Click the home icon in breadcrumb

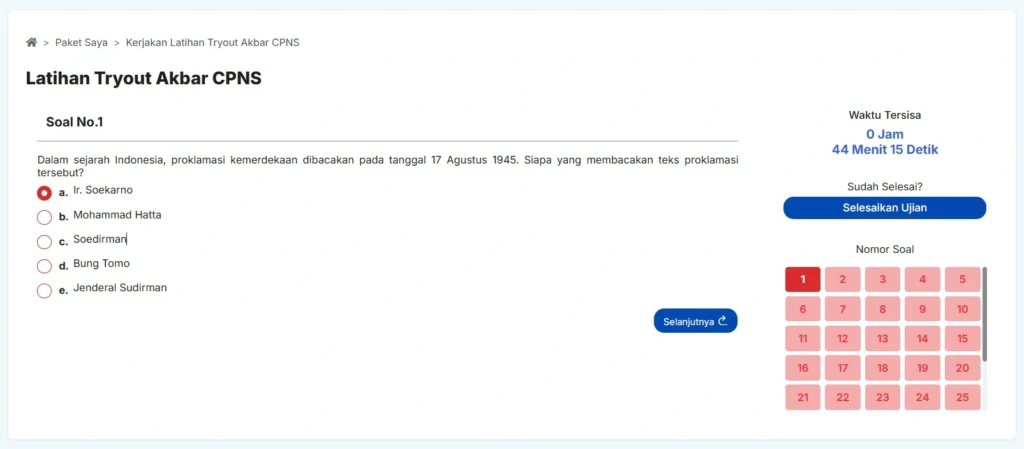(x=32, y=43)
